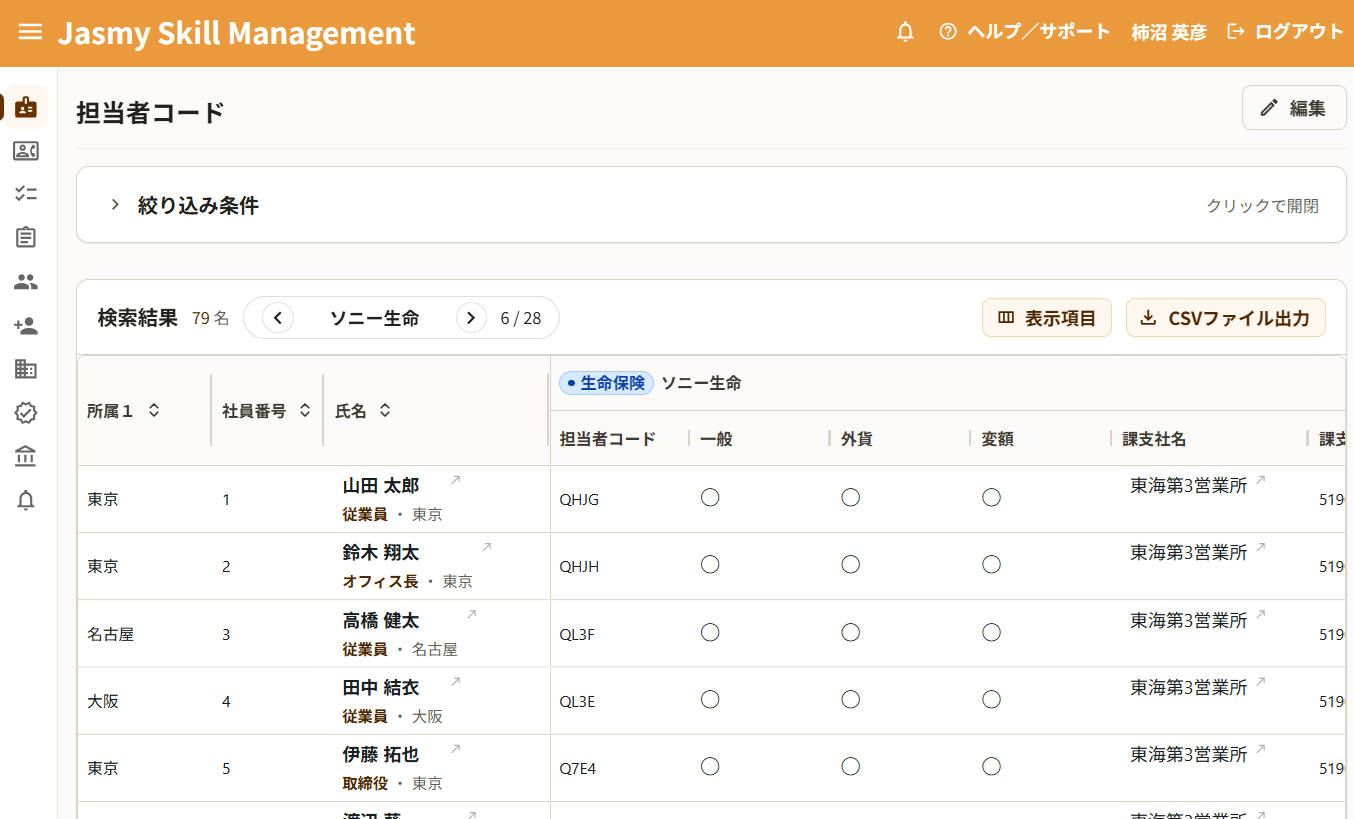Select the 担当者コード value QHJG
Image resolution: width=1354 pixels, height=819 pixels.
pyautogui.click(x=579, y=499)
